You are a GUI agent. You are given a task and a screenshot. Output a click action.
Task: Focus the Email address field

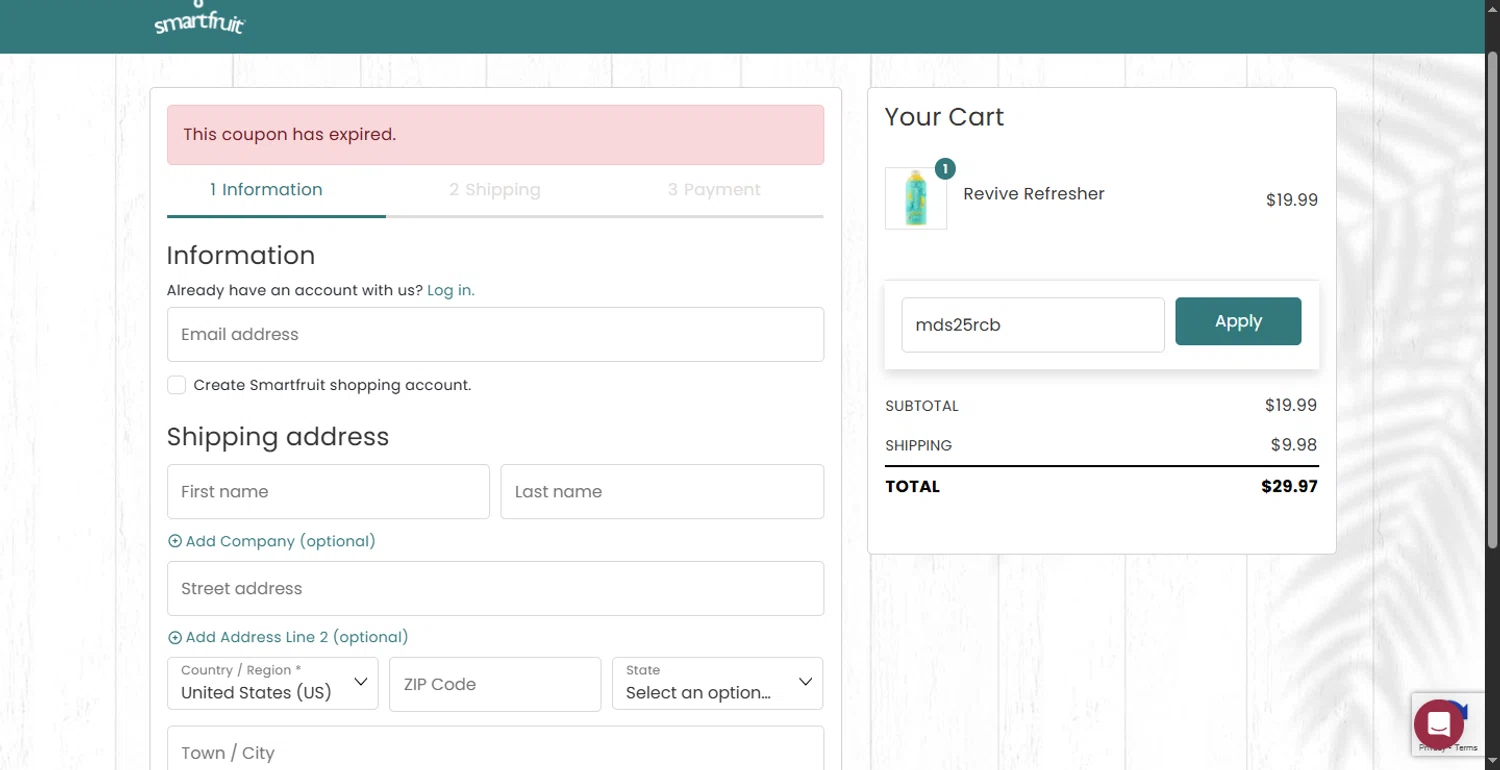[495, 334]
